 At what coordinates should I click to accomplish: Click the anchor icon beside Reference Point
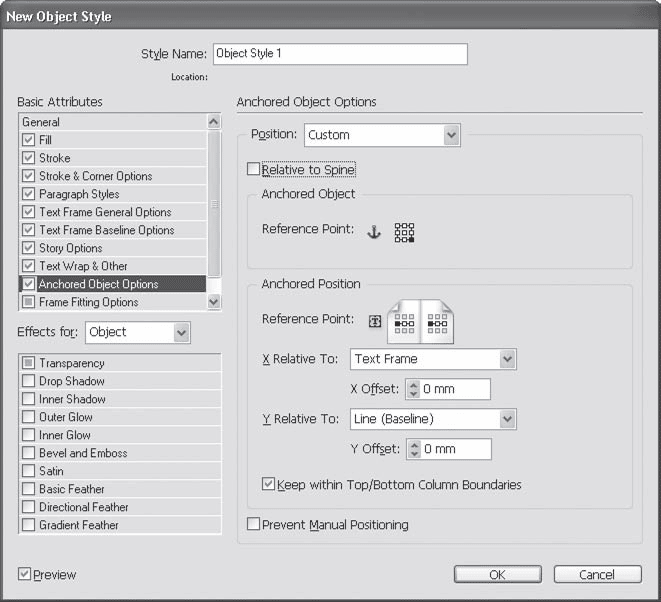[x=375, y=231]
